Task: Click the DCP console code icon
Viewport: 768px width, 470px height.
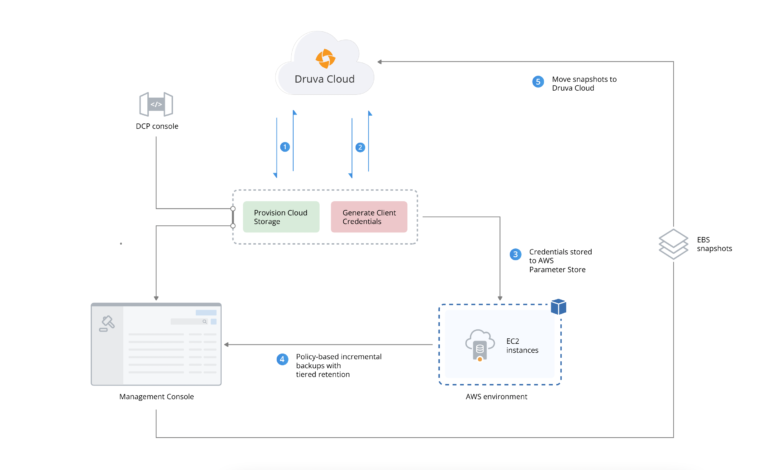Action: point(156,104)
